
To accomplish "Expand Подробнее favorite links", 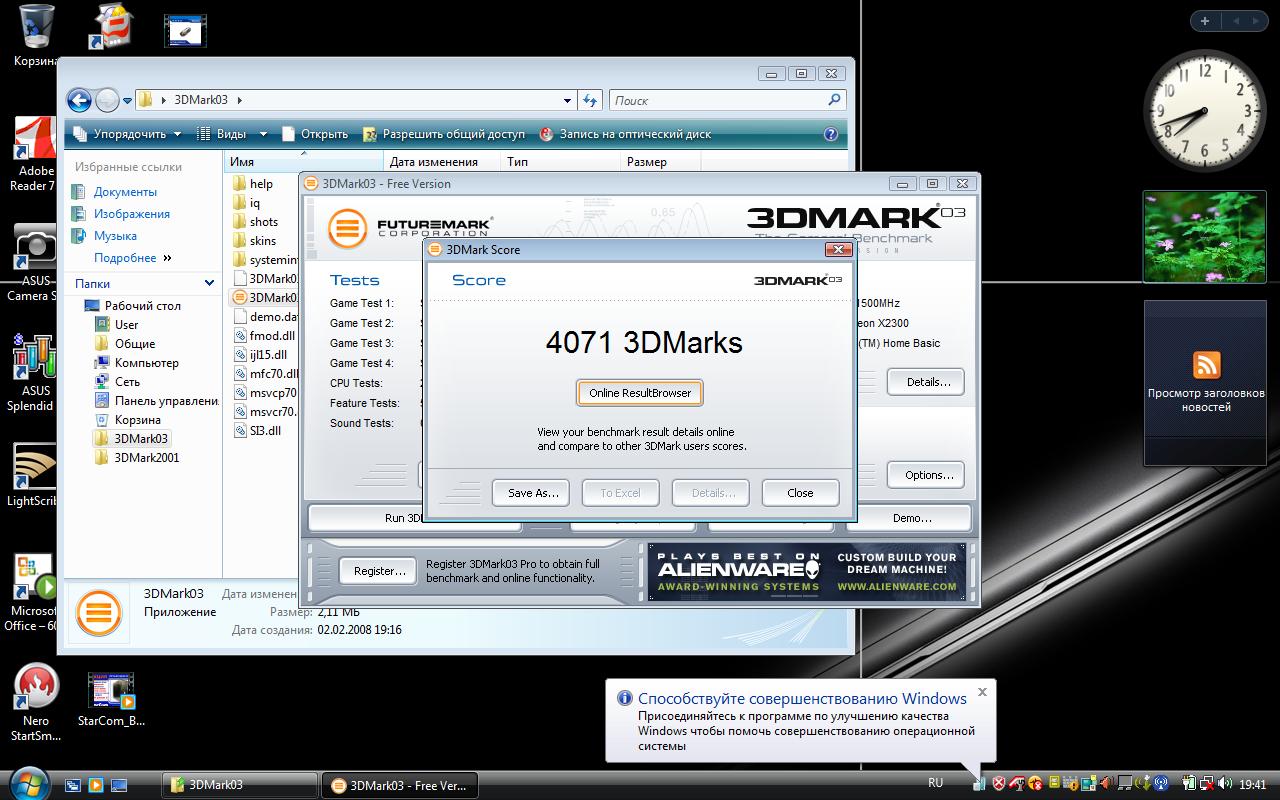I will [x=133, y=258].
